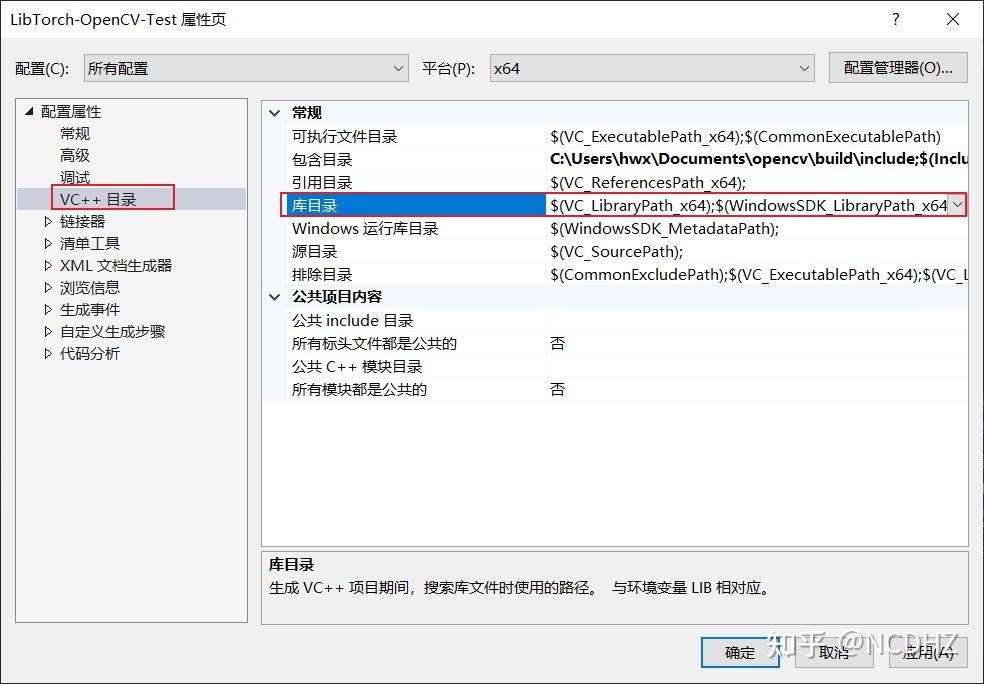Click the 确定 button to confirm
This screenshot has height=684, width=984.
point(740,652)
